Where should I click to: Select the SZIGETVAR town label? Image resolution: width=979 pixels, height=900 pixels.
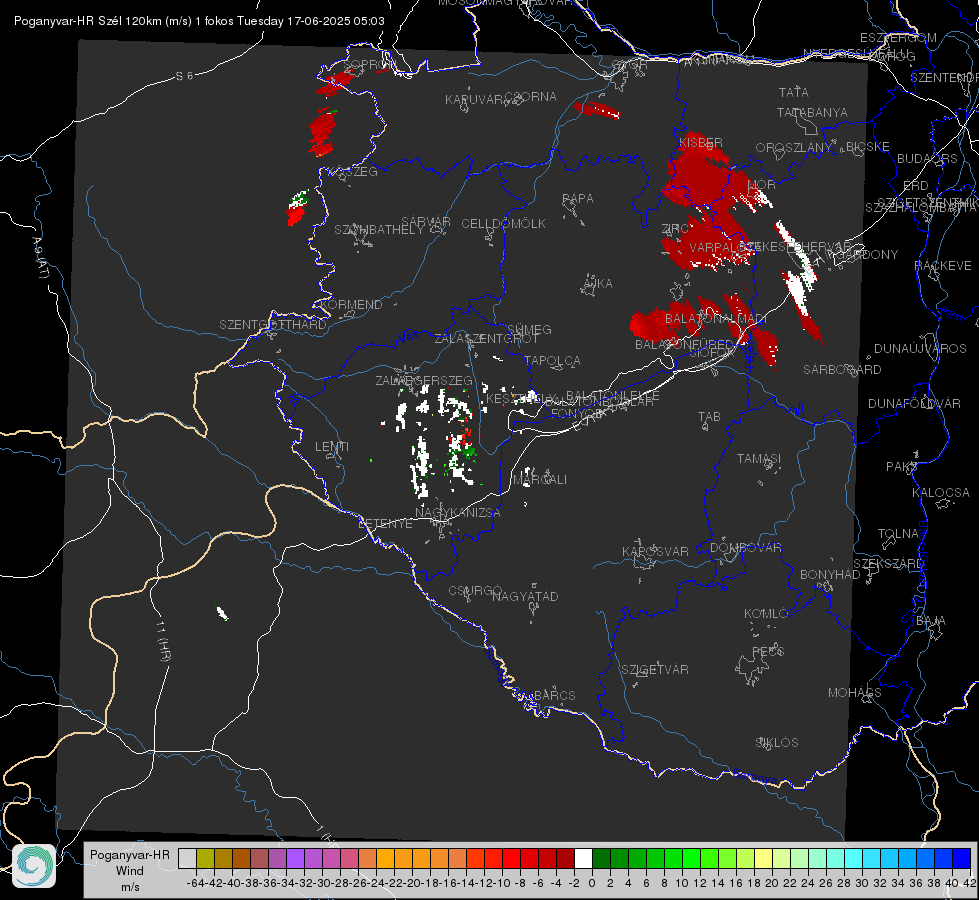click(655, 670)
